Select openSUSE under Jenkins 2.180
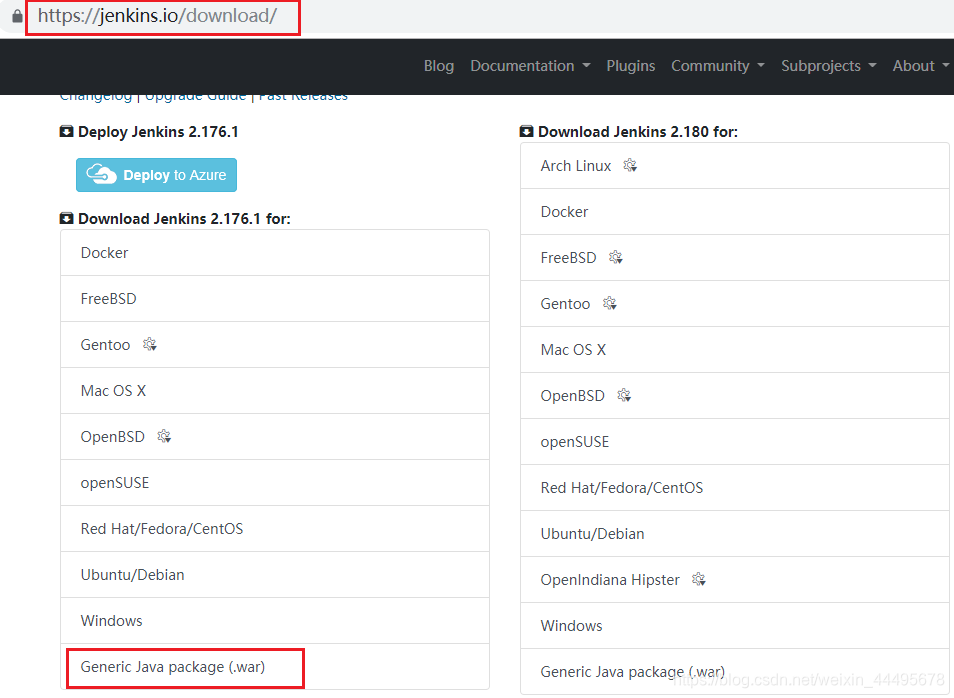This screenshot has height=698, width=954. [x=735, y=442]
